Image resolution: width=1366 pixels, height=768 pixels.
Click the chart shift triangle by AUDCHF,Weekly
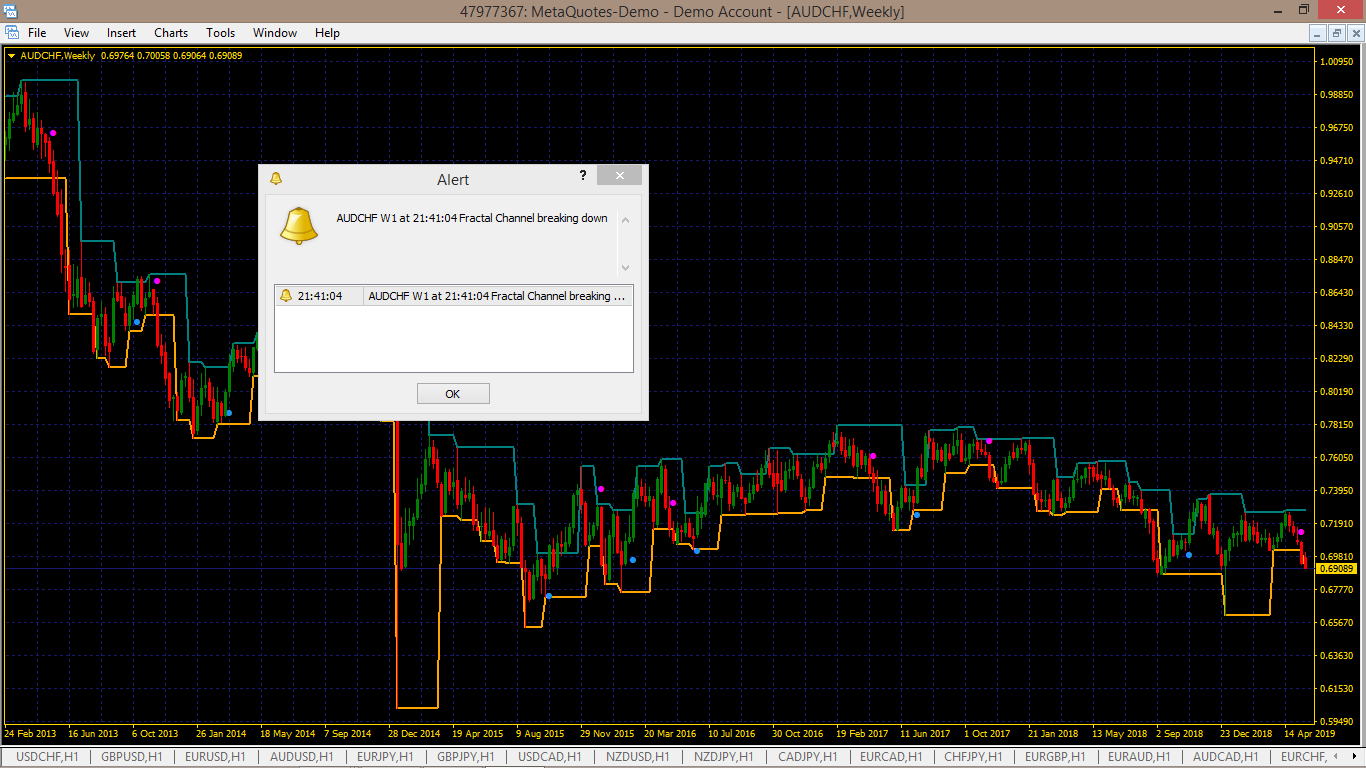[x=11, y=56]
